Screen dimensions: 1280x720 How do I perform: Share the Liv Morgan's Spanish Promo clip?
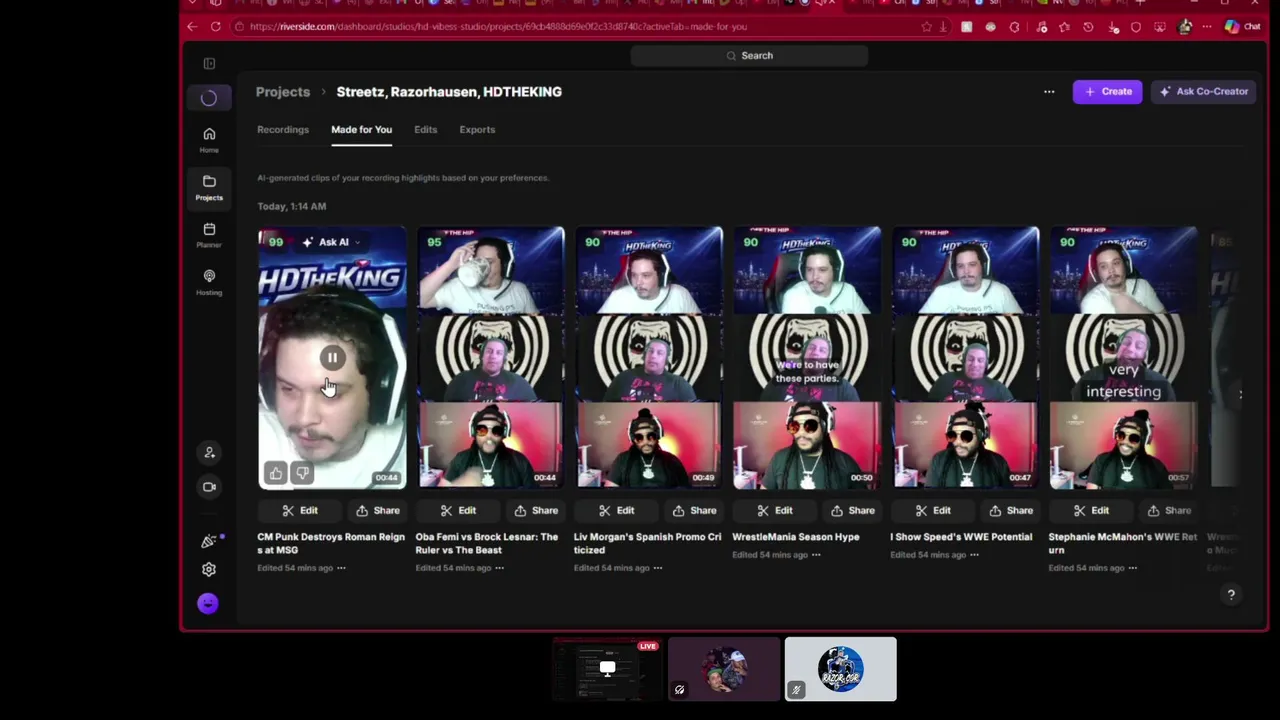pyautogui.click(x=694, y=511)
